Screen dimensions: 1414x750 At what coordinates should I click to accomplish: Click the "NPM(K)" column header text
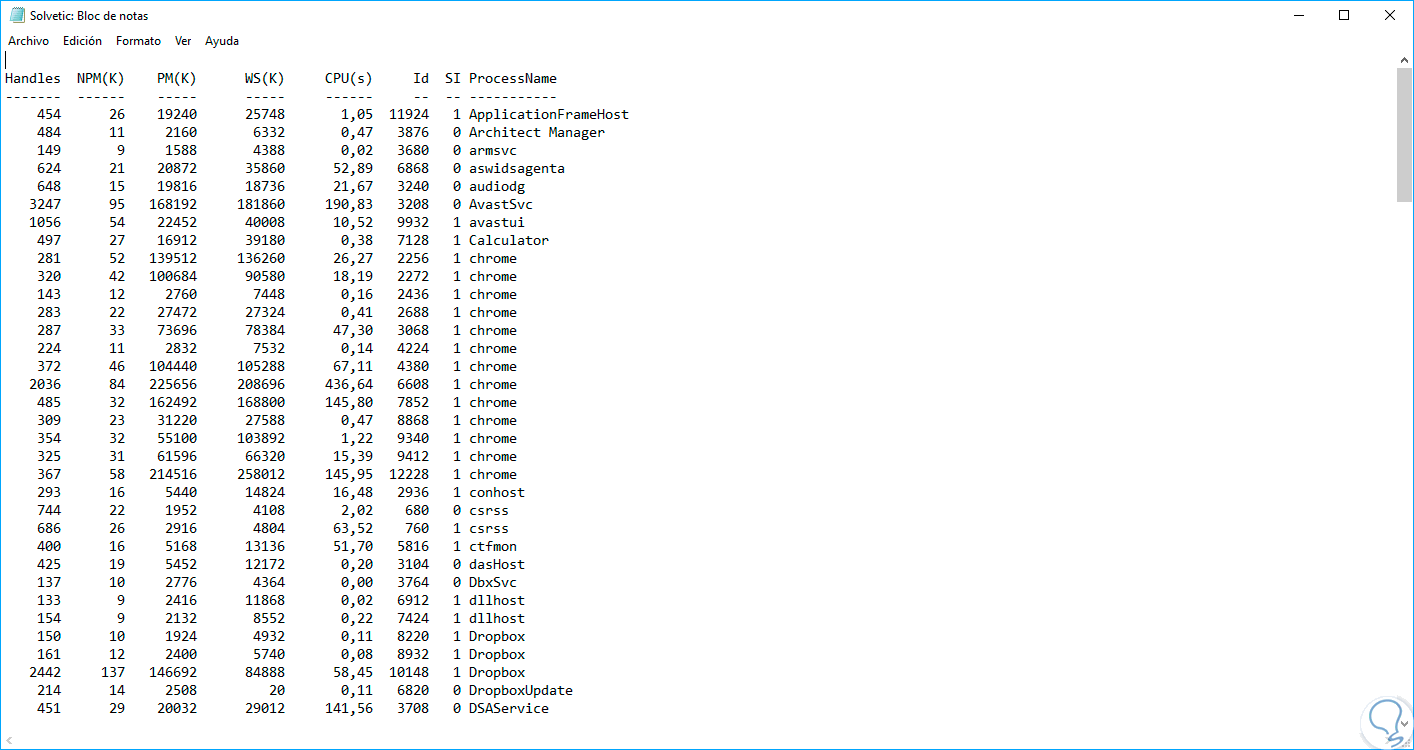101,78
